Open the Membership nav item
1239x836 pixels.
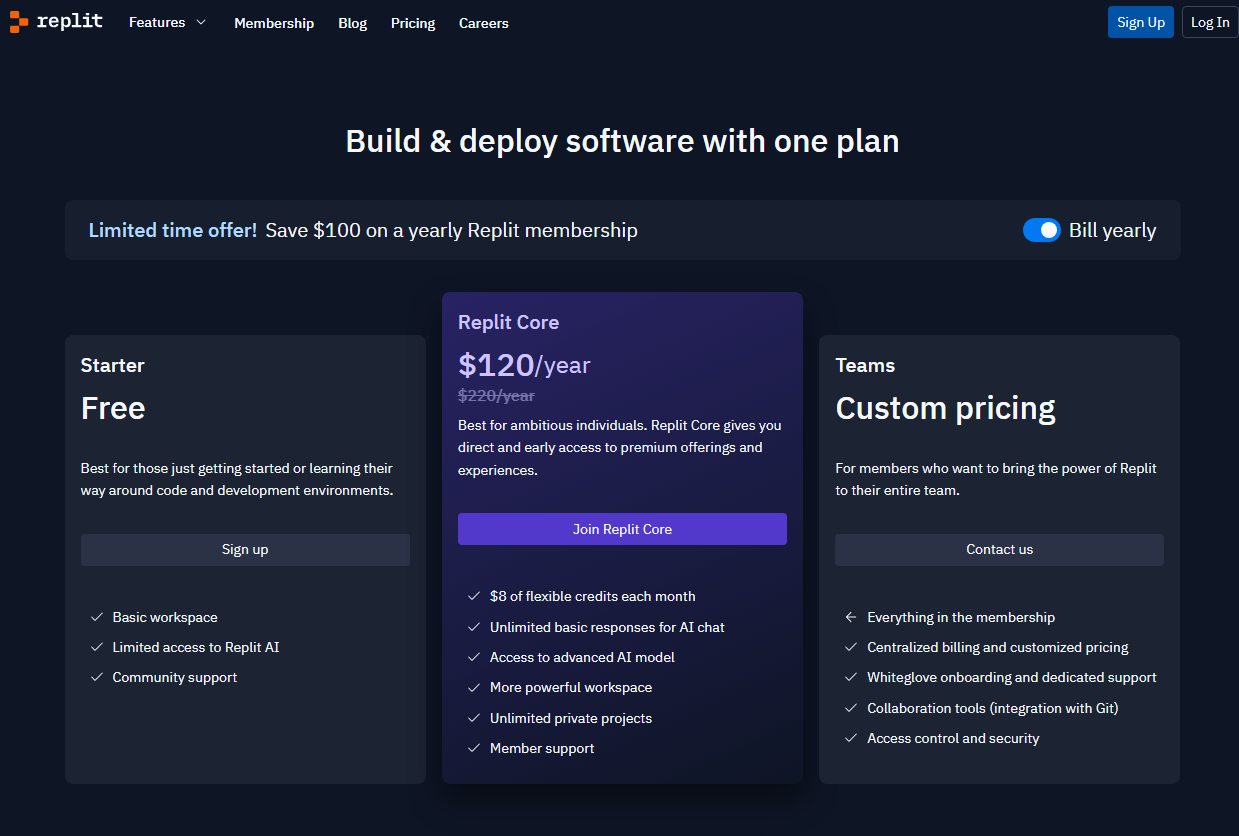point(274,23)
